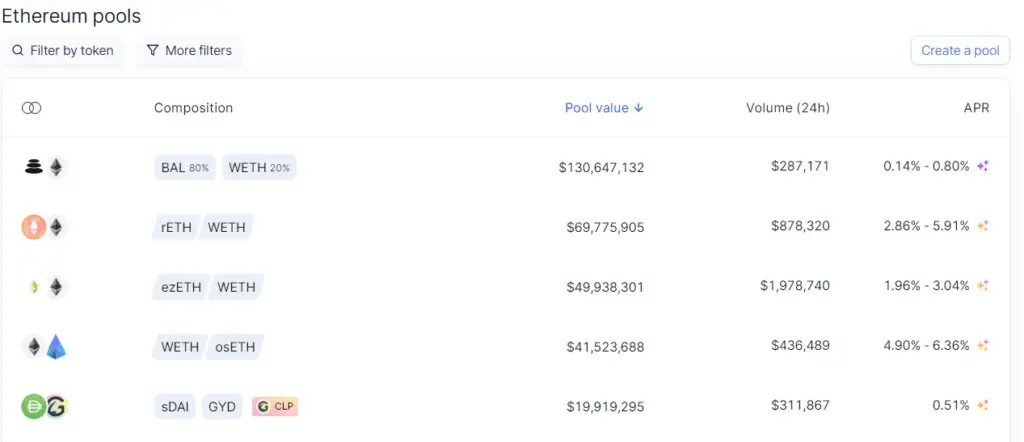
Task: Click the overlapping circles column header icon
Action: (x=31, y=108)
